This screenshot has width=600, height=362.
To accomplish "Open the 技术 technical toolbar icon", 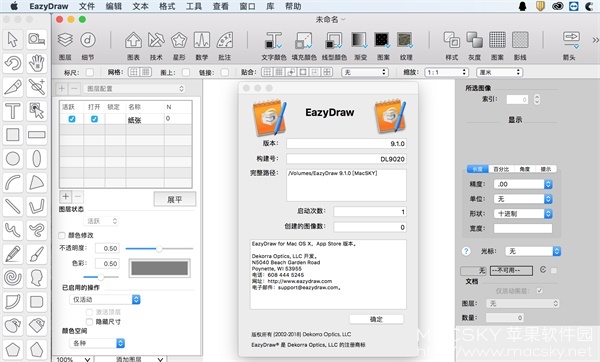I will coord(156,46).
